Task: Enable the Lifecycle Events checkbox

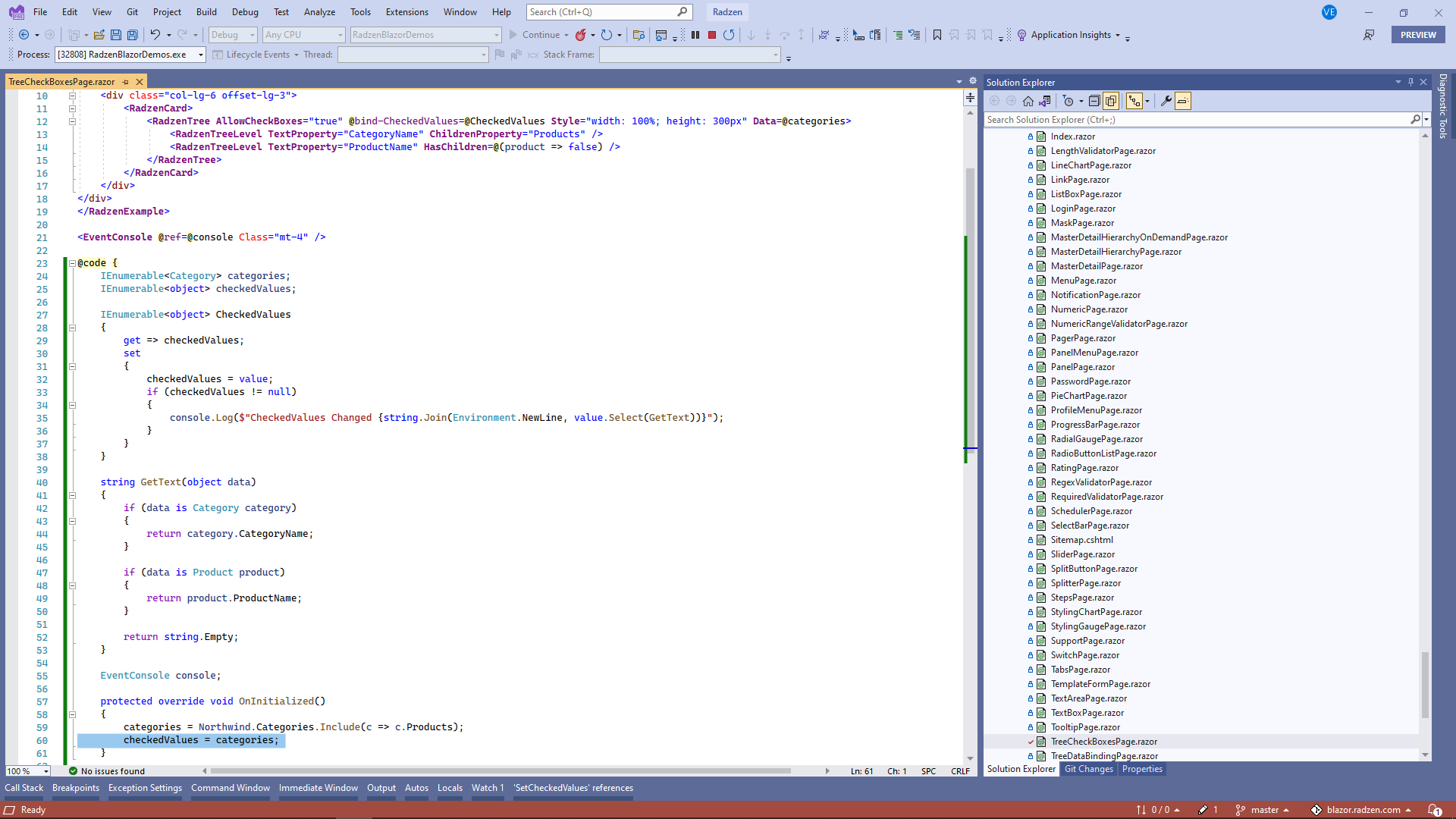Action: pyautogui.click(x=218, y=55)
